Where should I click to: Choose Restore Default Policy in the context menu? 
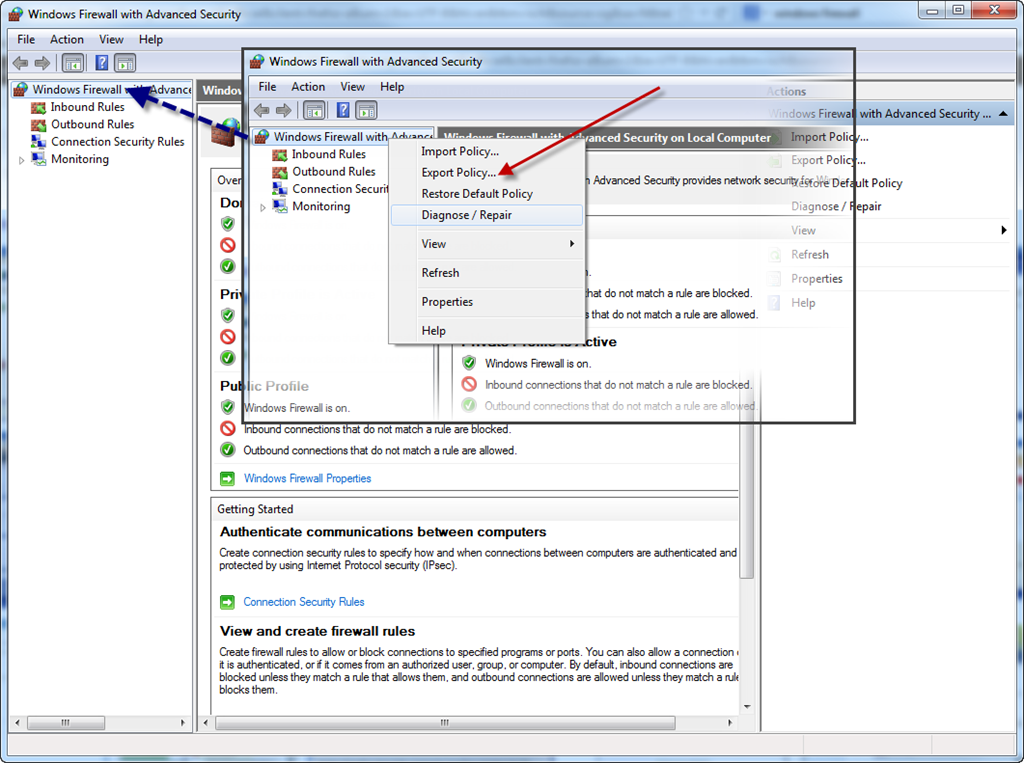[477, 194]
